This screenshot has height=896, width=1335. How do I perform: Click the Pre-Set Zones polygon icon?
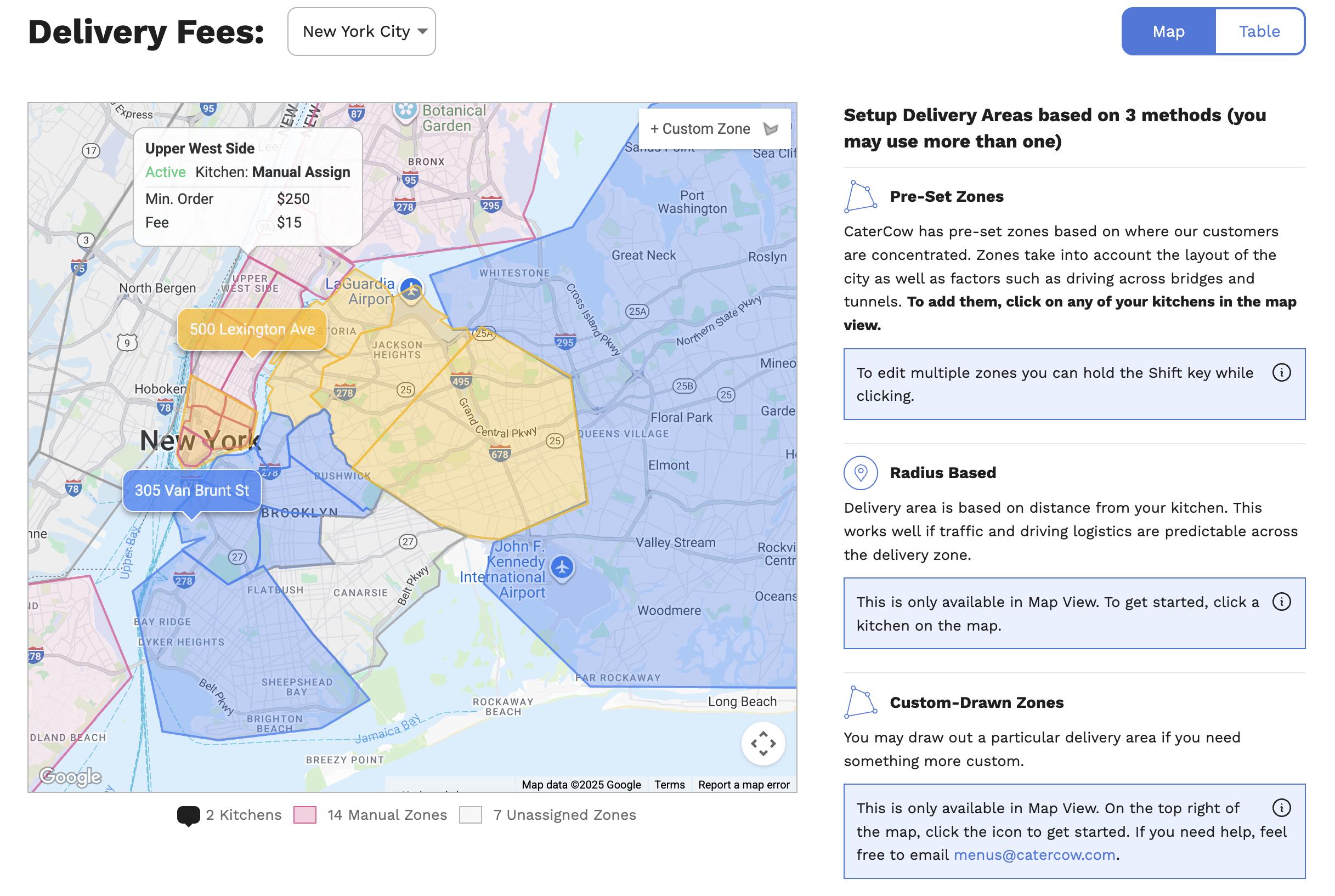coord(860,196)
